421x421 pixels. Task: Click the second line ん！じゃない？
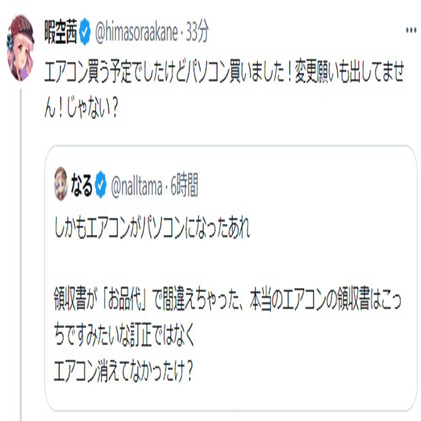coord(81,108)
